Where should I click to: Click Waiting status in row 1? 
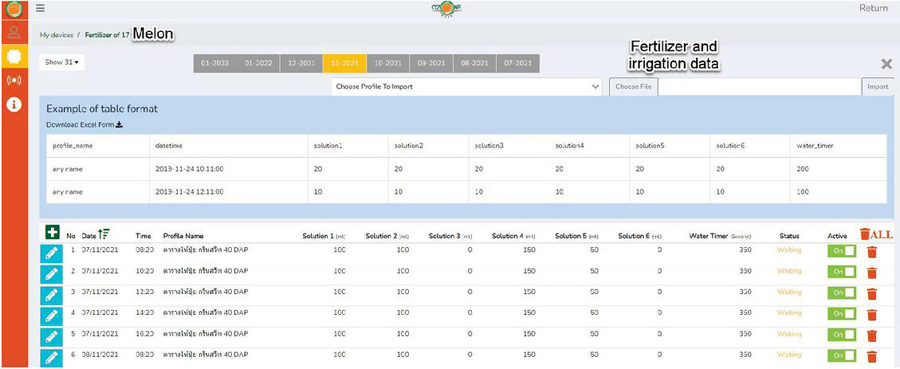pyautogui.click(x=789, y=250)
